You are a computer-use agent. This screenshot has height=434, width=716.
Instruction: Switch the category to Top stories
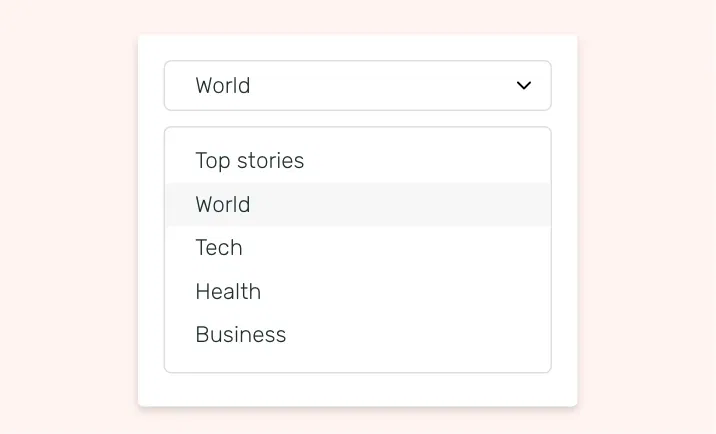(x=250, y=161)
